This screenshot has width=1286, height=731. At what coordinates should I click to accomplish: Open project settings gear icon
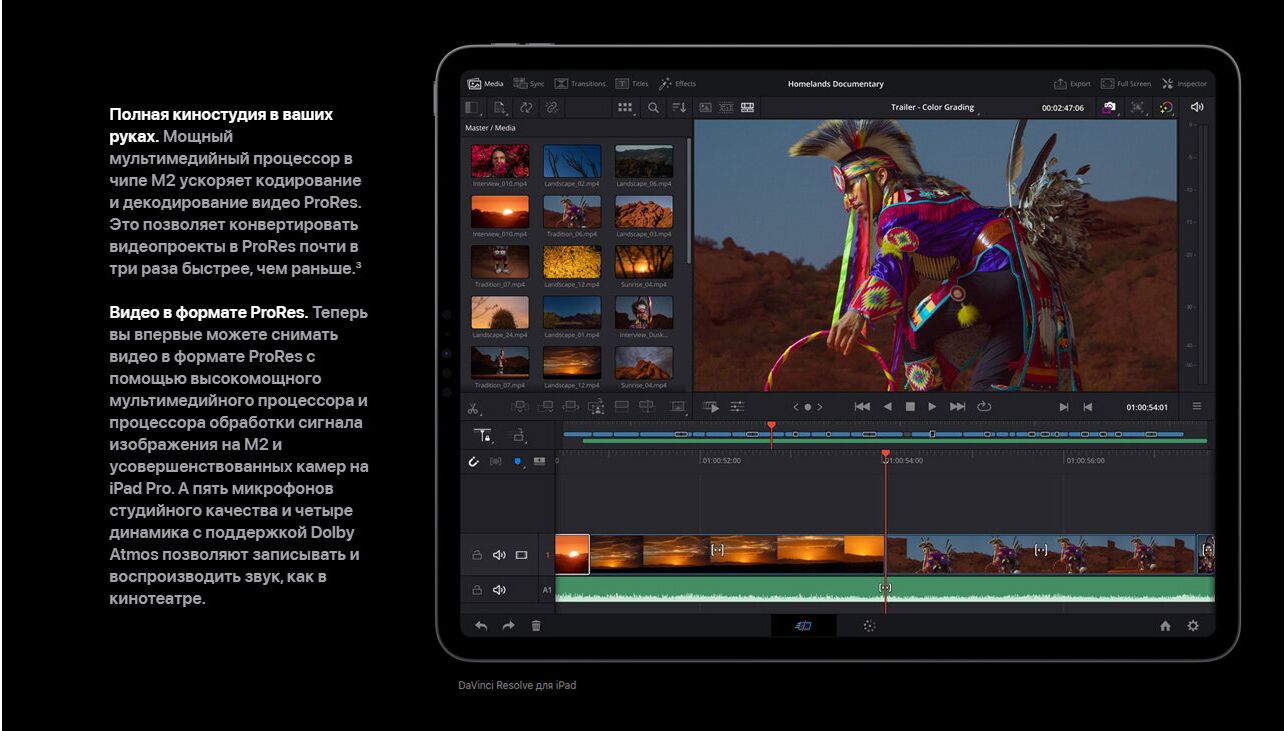[x=1193, y=626]
